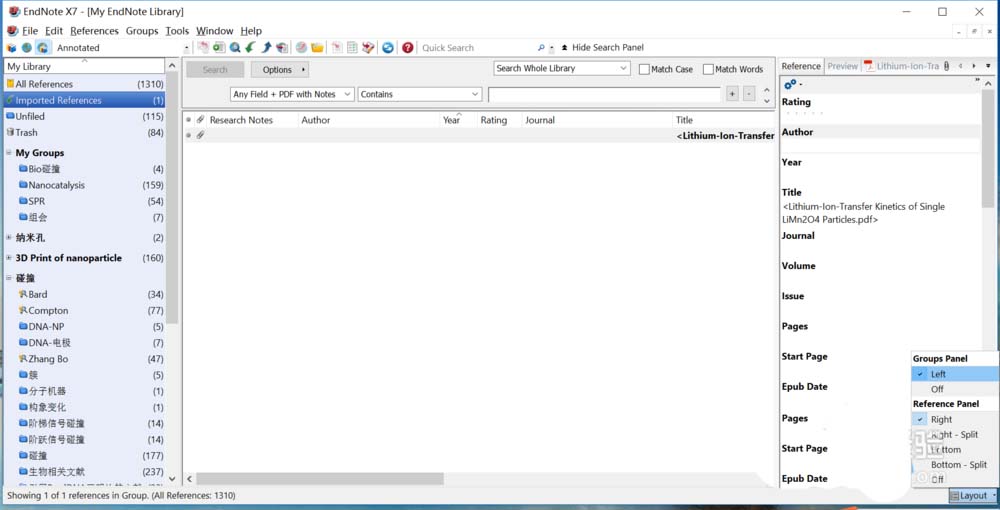1000x510 pixels.
Task: Click the Quick Search box
Action: (x=477, y=48)
